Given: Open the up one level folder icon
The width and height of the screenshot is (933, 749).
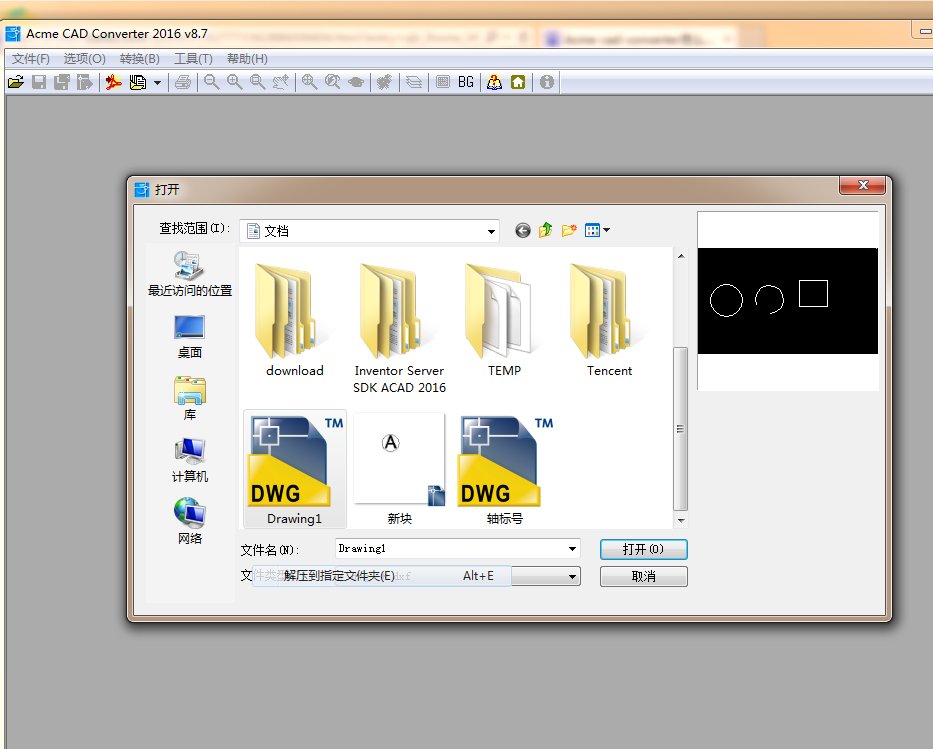Looking at the screenshot, I should coord(545,230).
